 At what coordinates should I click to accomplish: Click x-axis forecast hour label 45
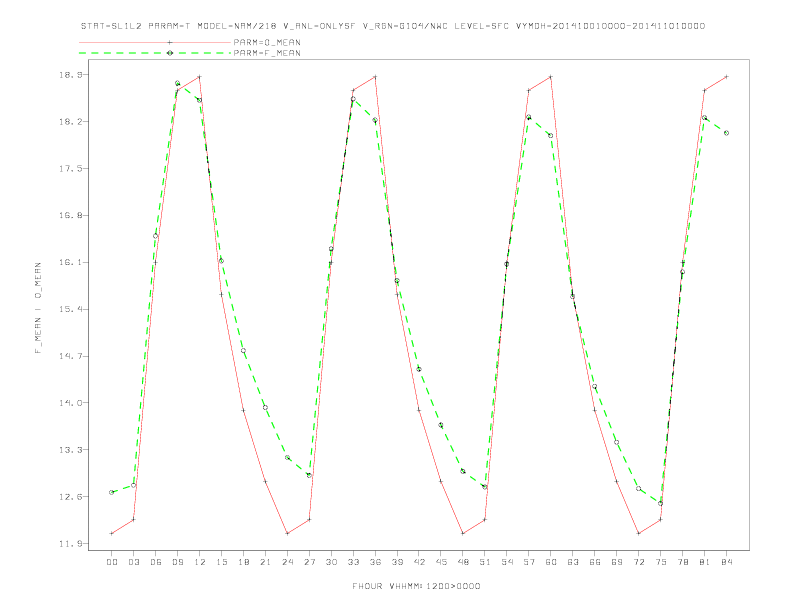click(x=441, y=562)
